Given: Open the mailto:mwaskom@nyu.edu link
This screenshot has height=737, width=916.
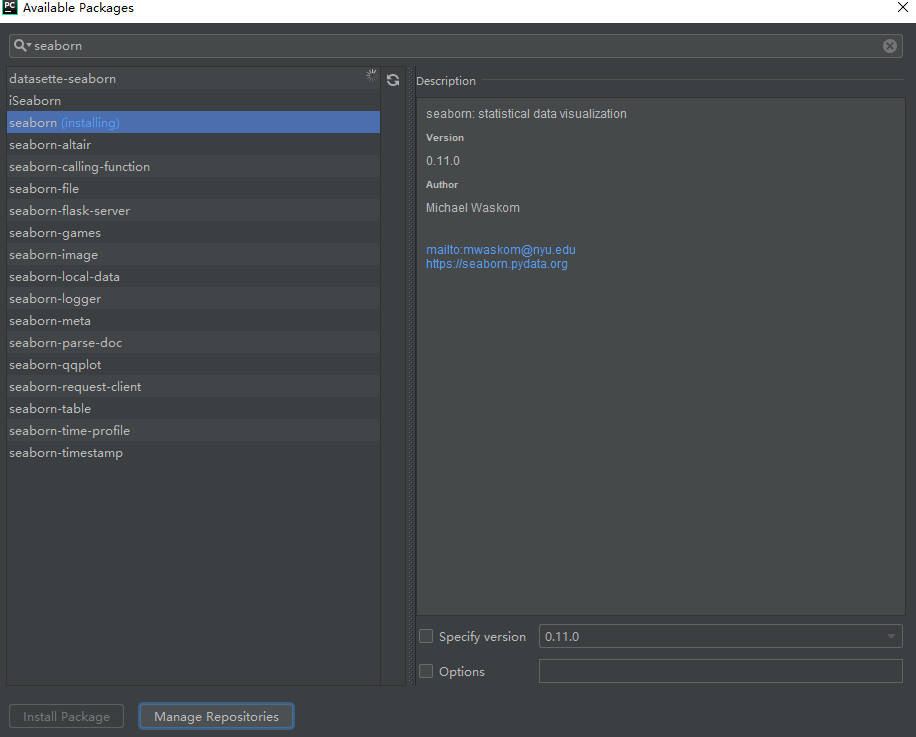Looking at the screenshot, I should [x=501, y=249].
